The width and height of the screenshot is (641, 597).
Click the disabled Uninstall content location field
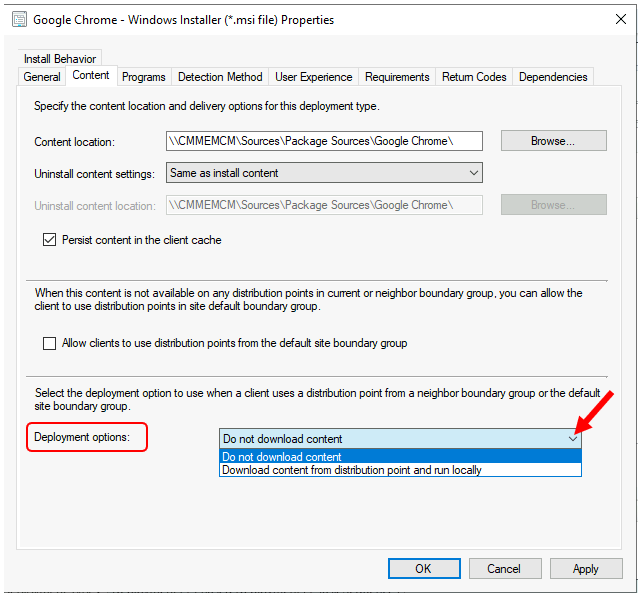(x=324, y=205)
